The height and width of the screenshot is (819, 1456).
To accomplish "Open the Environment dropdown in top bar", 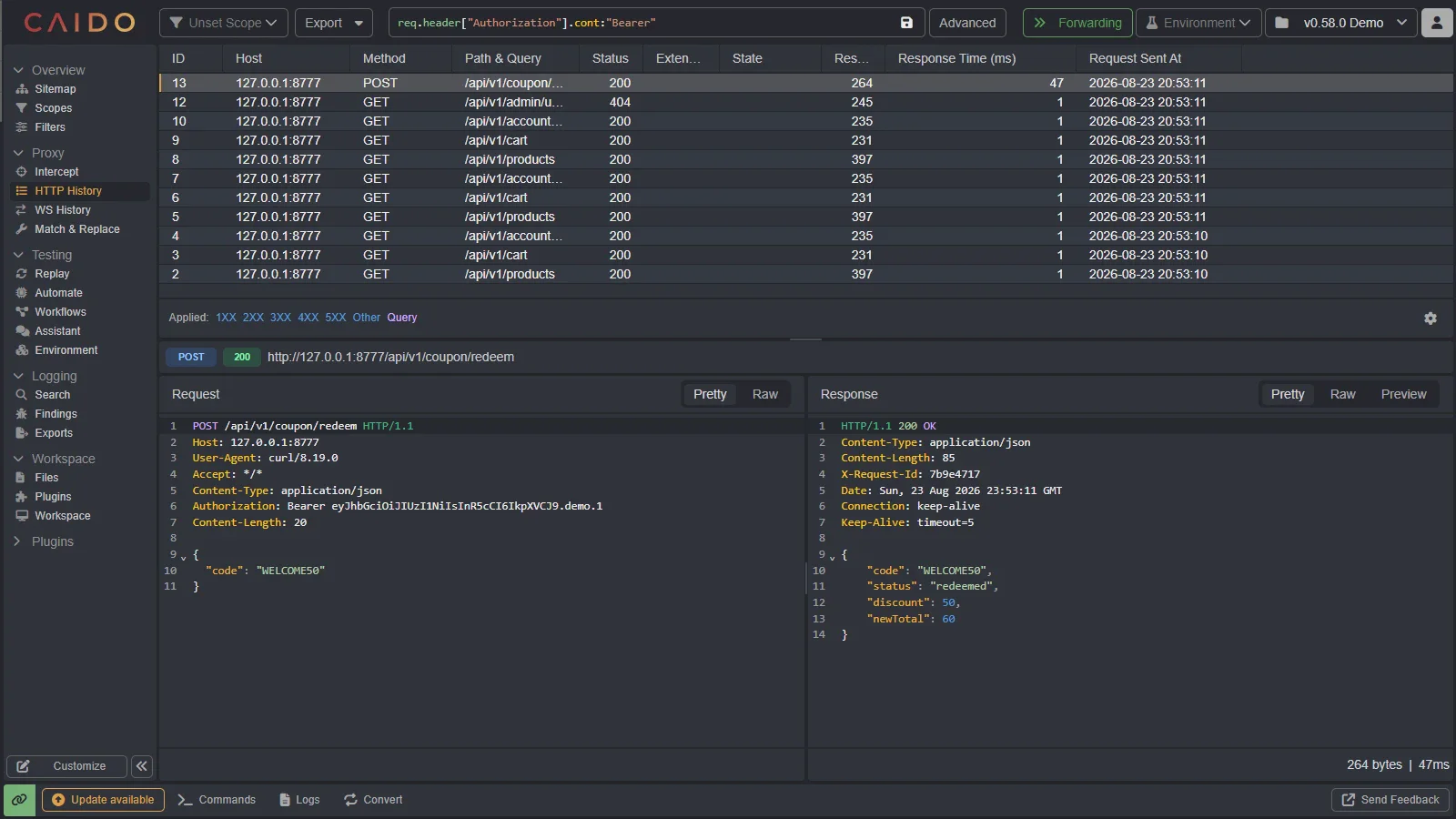I will click(x=1198, y=23).
